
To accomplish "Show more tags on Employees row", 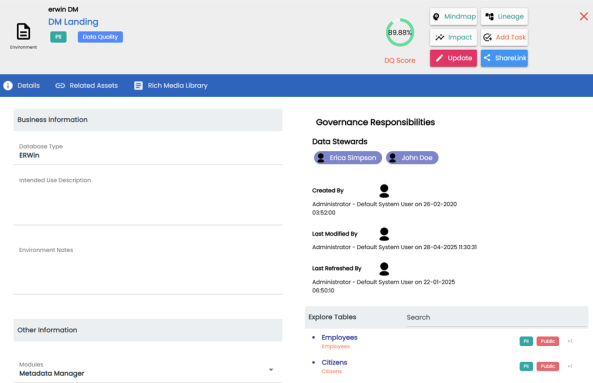I will 570,341.
